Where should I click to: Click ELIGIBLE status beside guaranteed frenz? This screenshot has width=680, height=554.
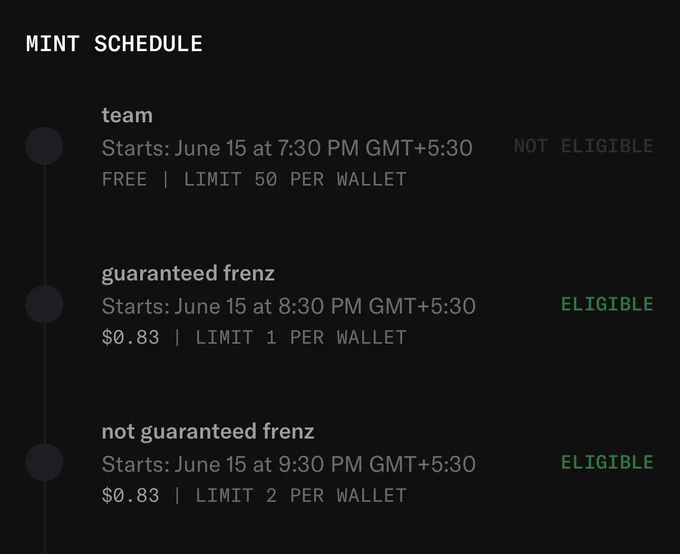[x=608, y=304]
